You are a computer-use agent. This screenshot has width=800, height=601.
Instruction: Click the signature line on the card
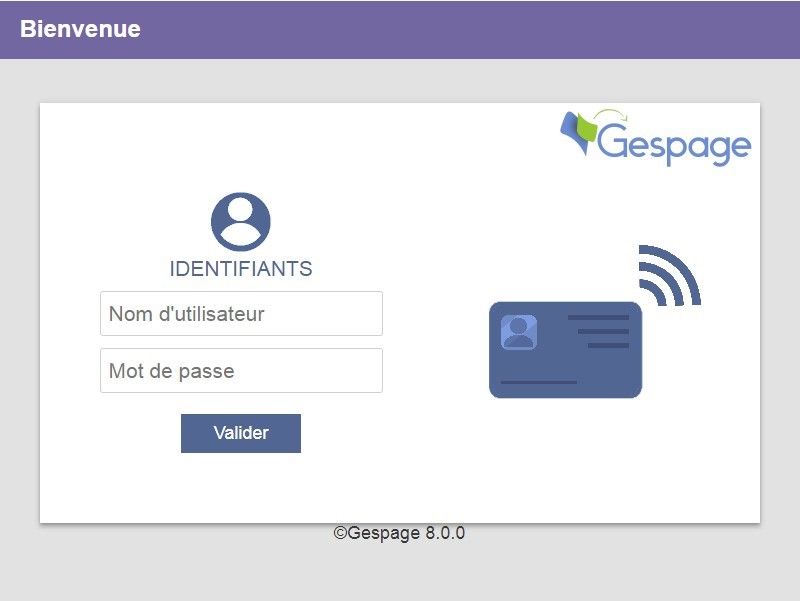(x=539, y=382)
